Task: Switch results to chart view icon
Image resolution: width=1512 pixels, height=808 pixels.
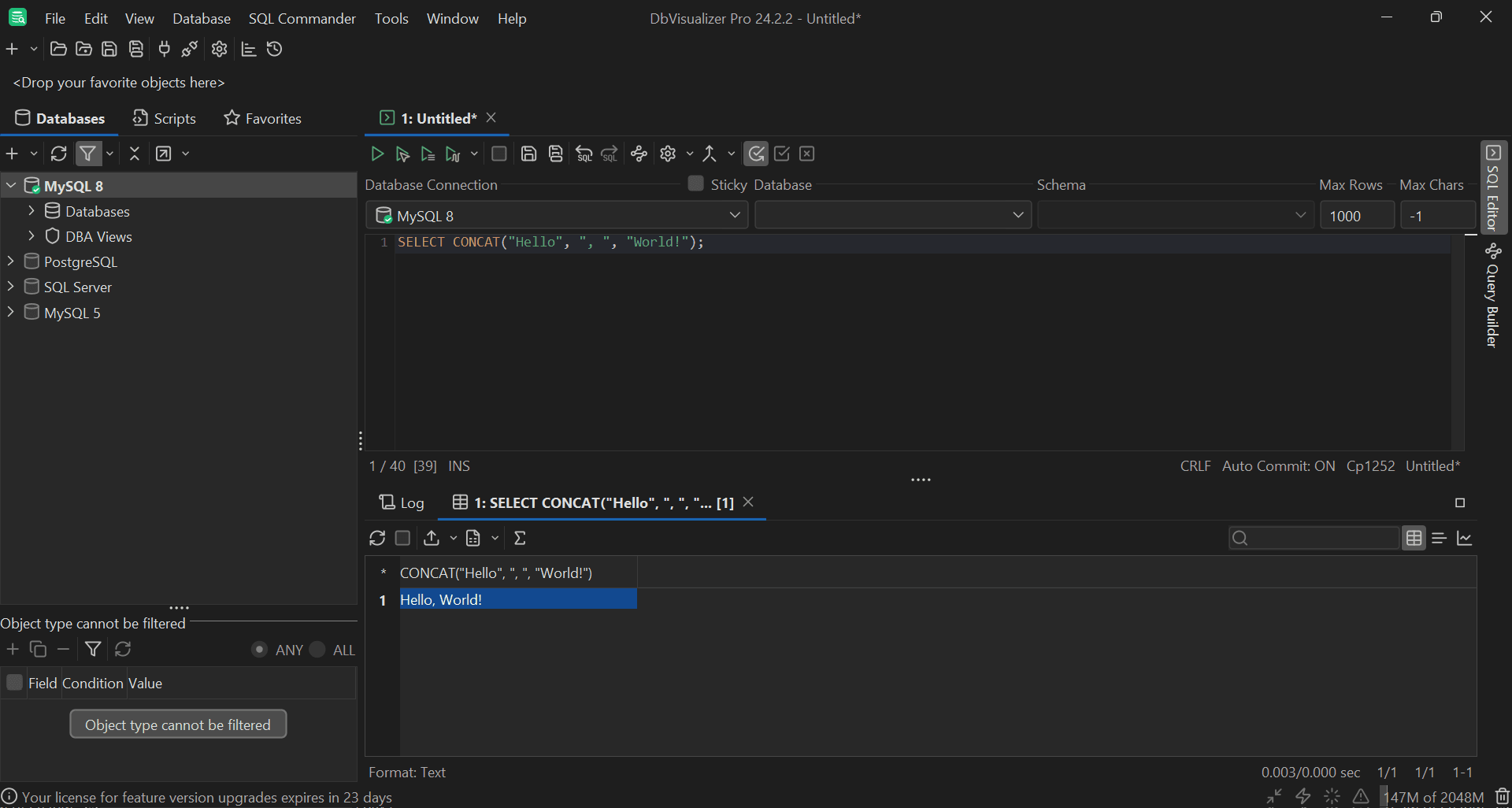Action: pyautogui.click(x=1465, y=538)
